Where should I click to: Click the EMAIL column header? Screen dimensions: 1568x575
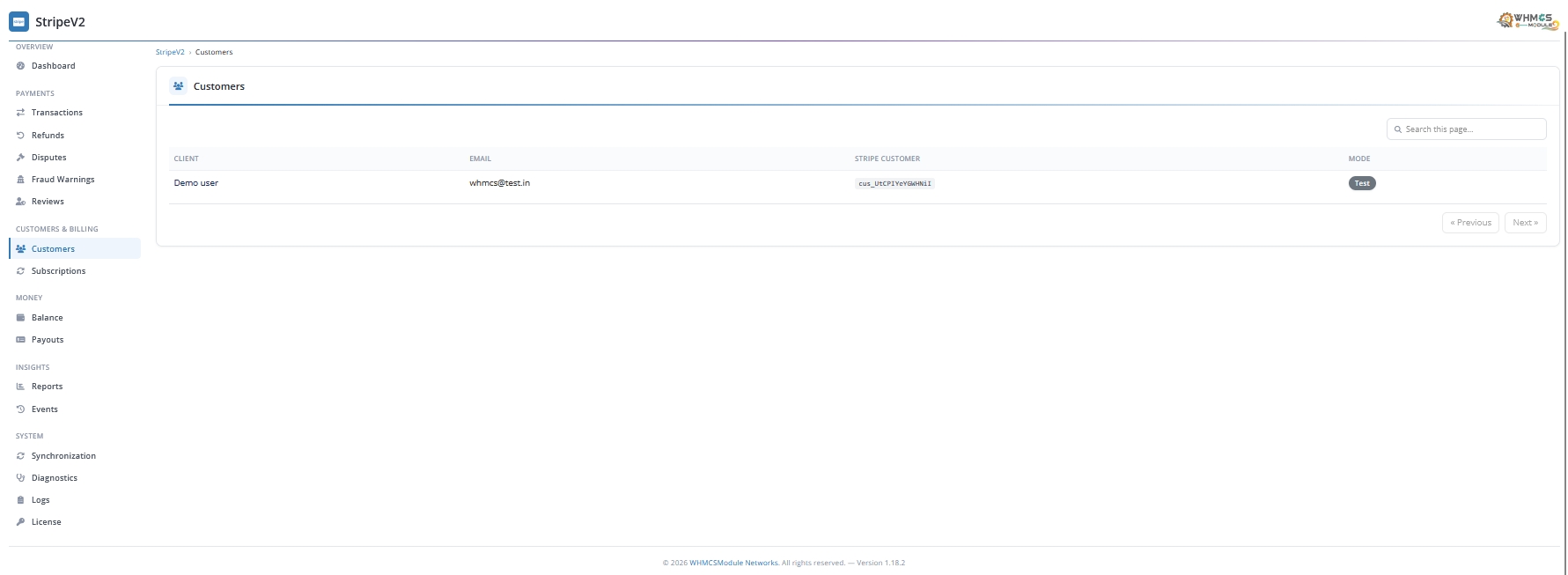coord(481,158)
